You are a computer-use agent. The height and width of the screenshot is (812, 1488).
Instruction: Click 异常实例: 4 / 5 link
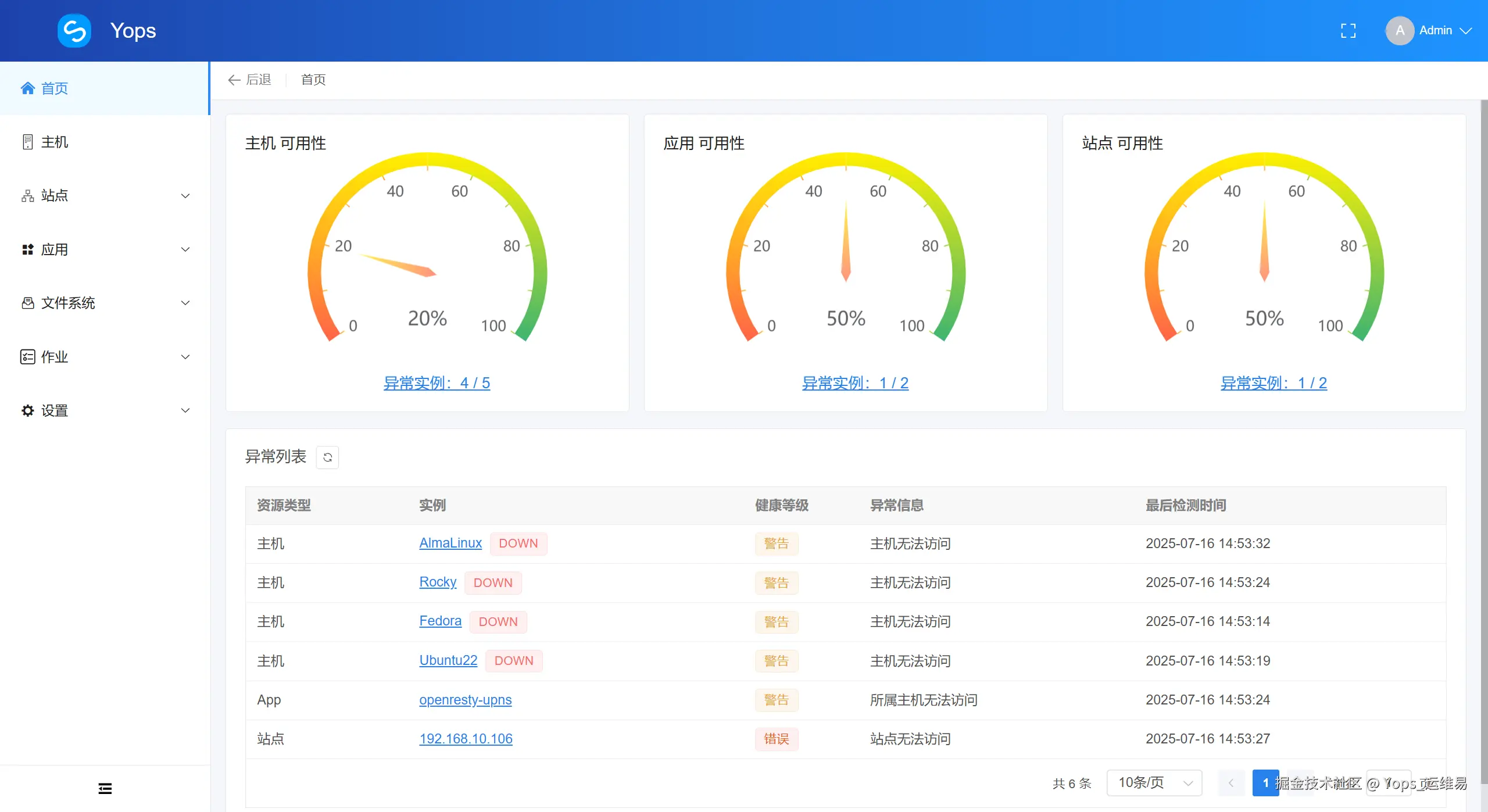click(x=437, y=383)
